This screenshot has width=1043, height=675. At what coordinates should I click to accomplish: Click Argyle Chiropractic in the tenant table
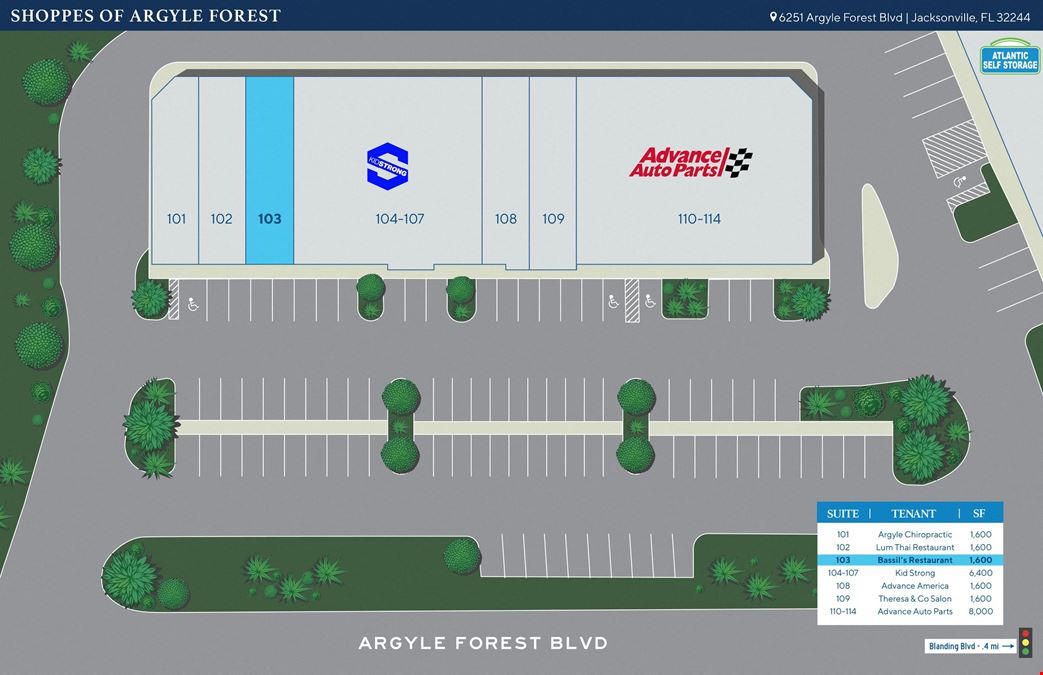pyautogui.click(x=915, y=535)
